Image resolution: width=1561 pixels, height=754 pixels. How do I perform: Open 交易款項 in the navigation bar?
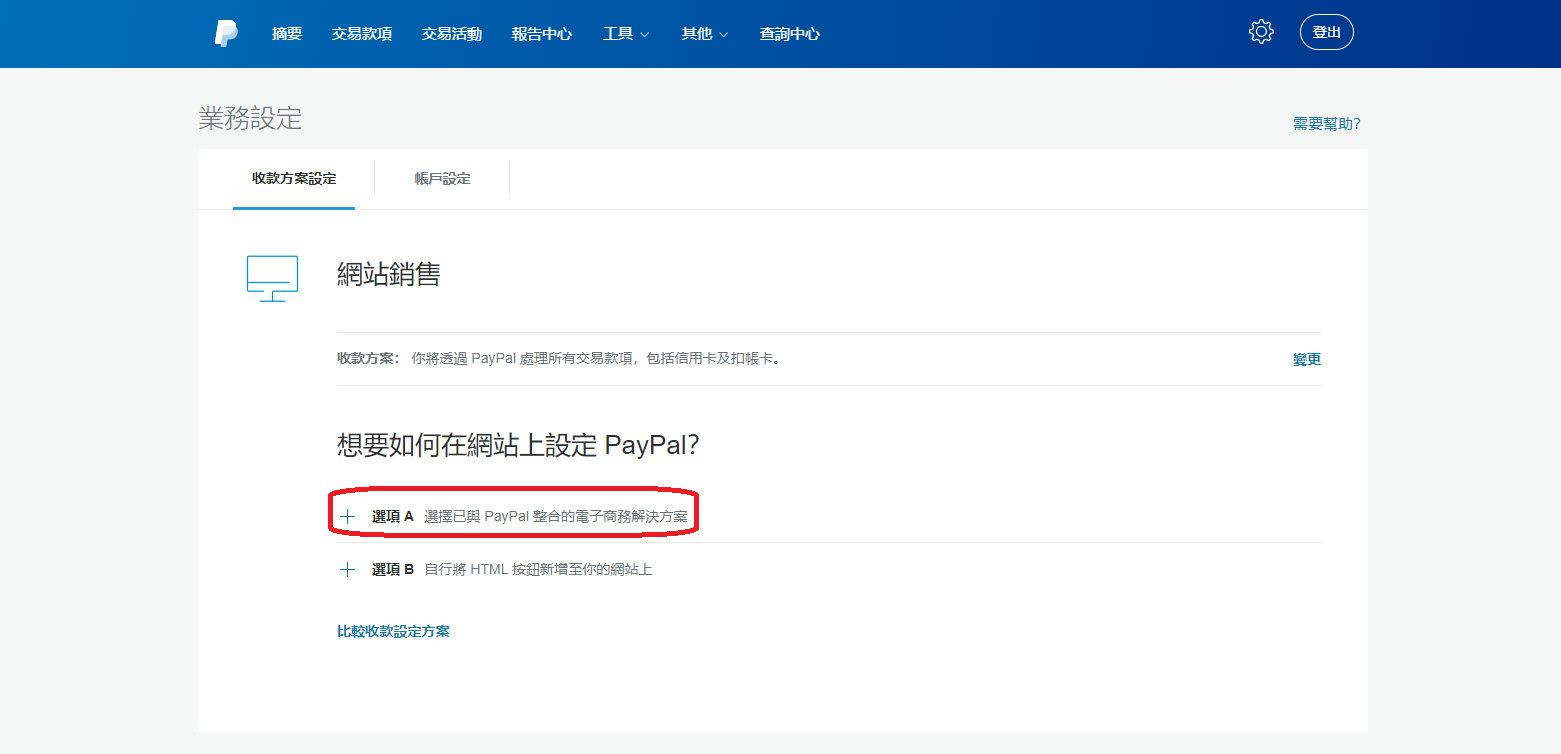click(x=362, y=34)
